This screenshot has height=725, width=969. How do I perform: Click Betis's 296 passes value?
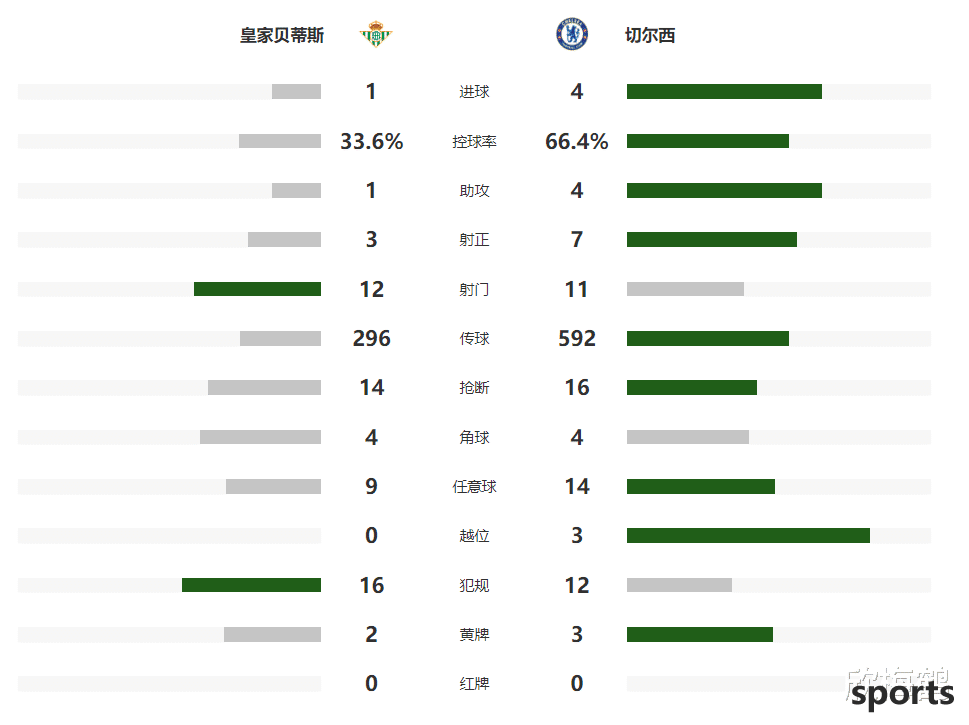point(371,338)
